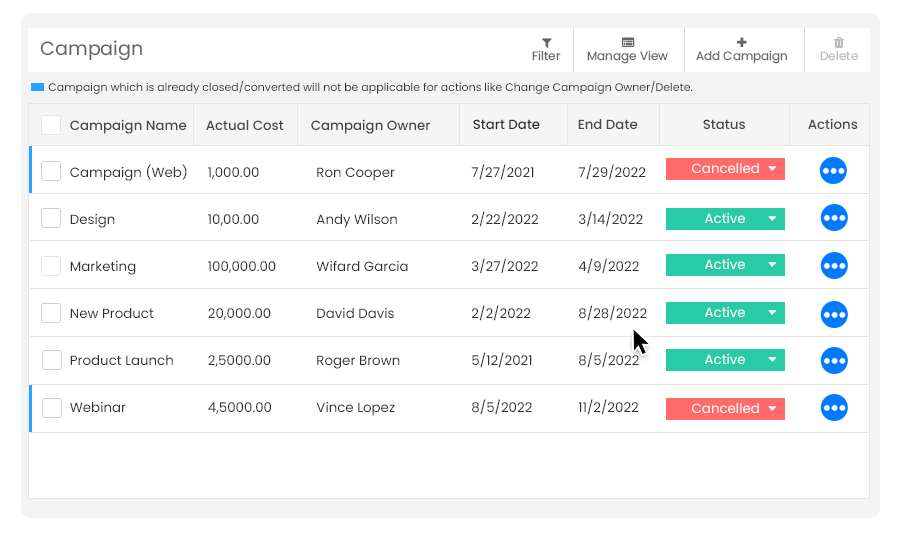Open the Product Launch campaign name
Image resolution: width=900 pixels, height=534 pixels.
121,361
